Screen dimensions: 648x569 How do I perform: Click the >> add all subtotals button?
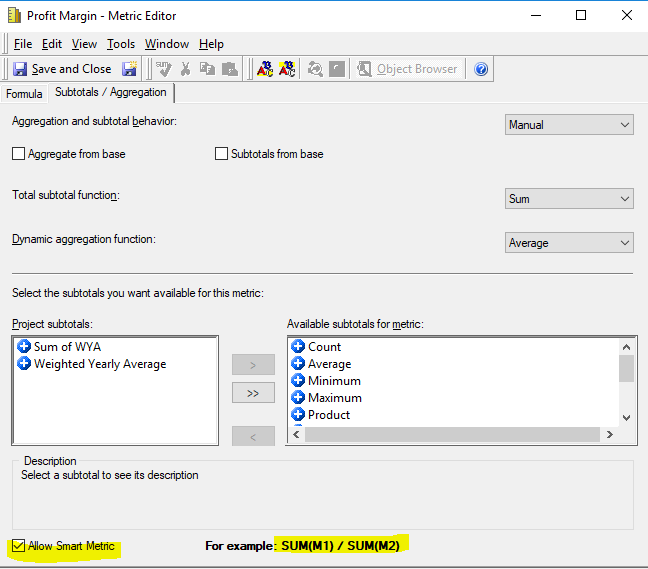tap(253, 393)
